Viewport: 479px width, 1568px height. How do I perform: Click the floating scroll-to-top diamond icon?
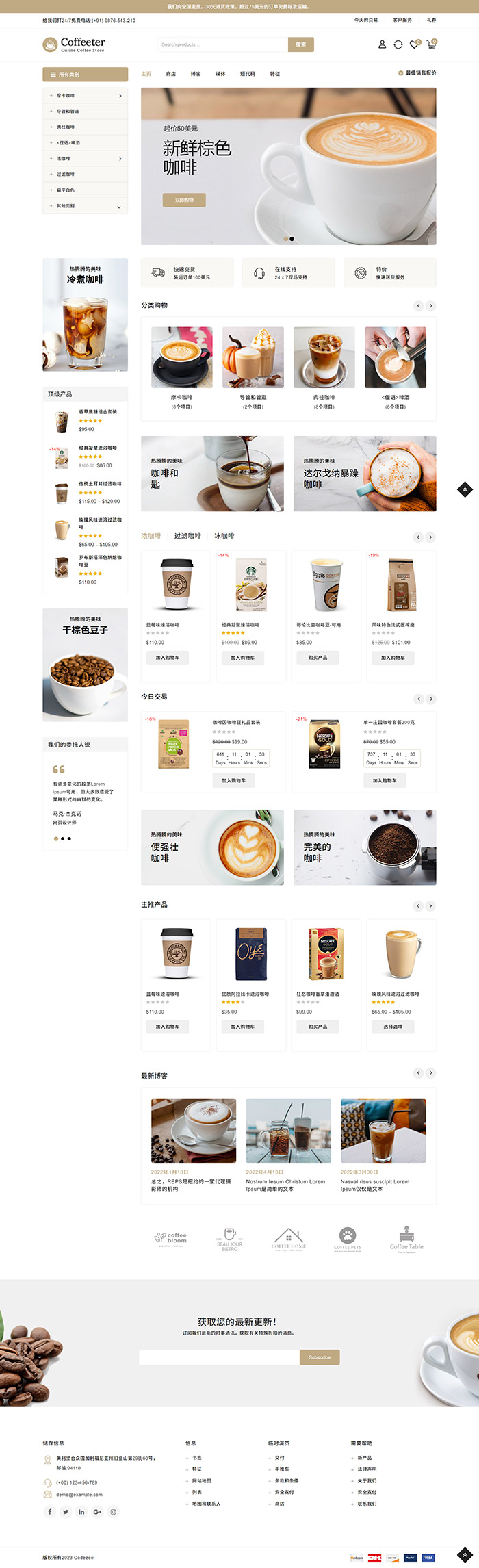[465, 489]
